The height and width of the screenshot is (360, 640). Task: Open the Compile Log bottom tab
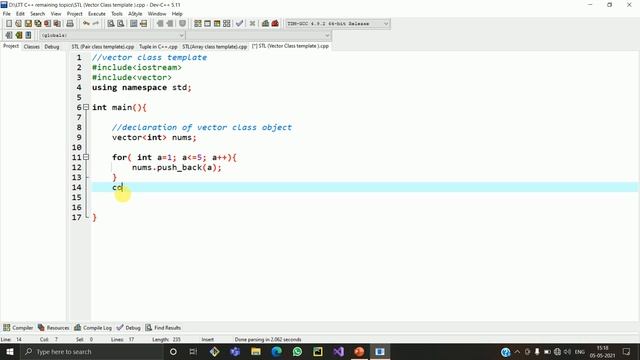tap(93, 328)
